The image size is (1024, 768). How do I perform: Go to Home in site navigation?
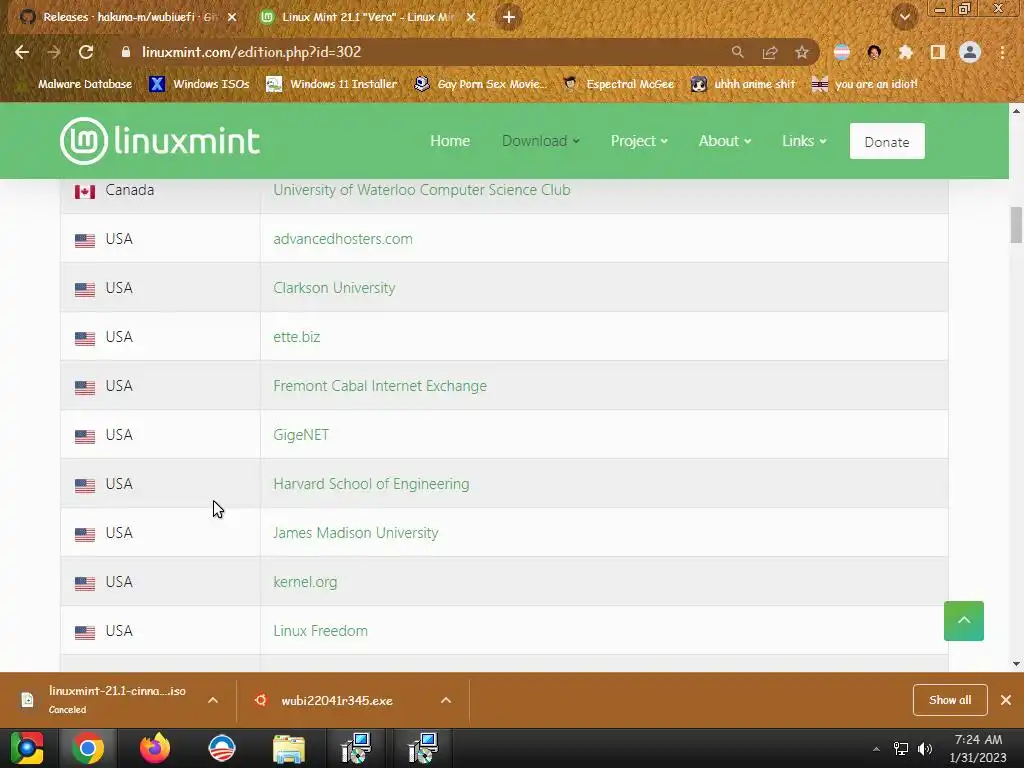pyautogui.click(x=450, y=141)
